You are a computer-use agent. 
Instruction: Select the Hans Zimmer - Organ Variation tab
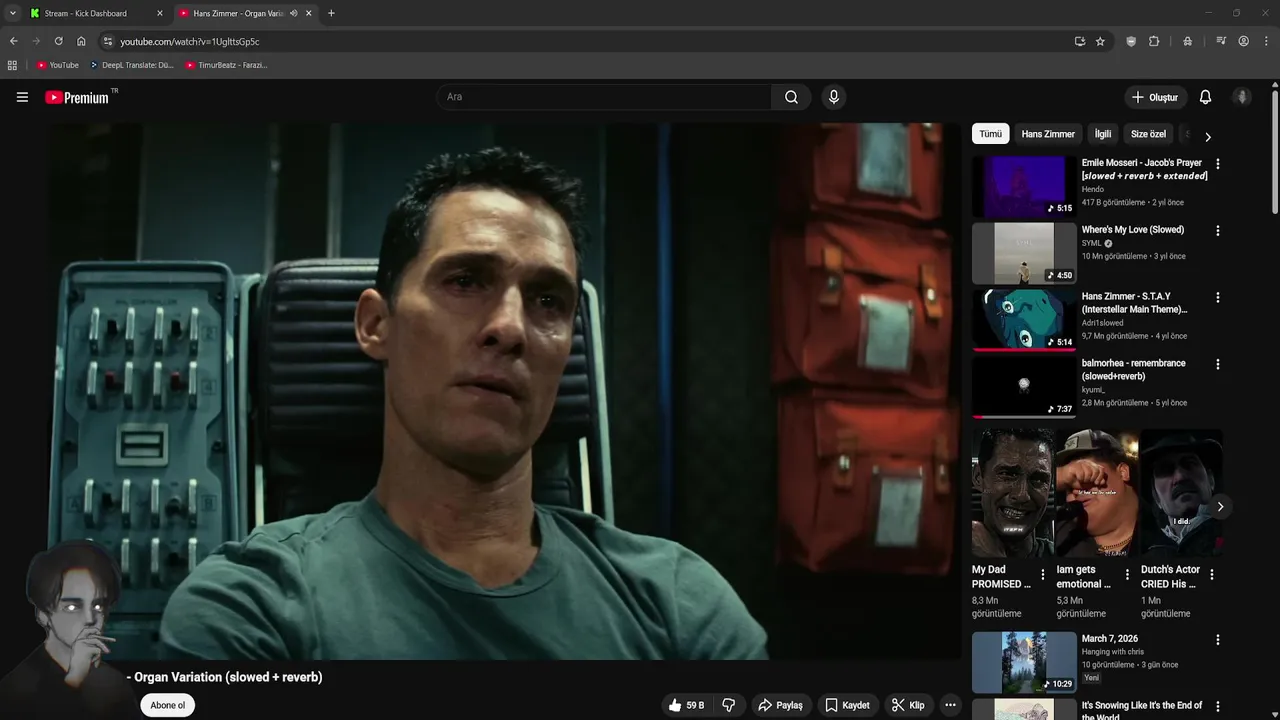[246, 13]
